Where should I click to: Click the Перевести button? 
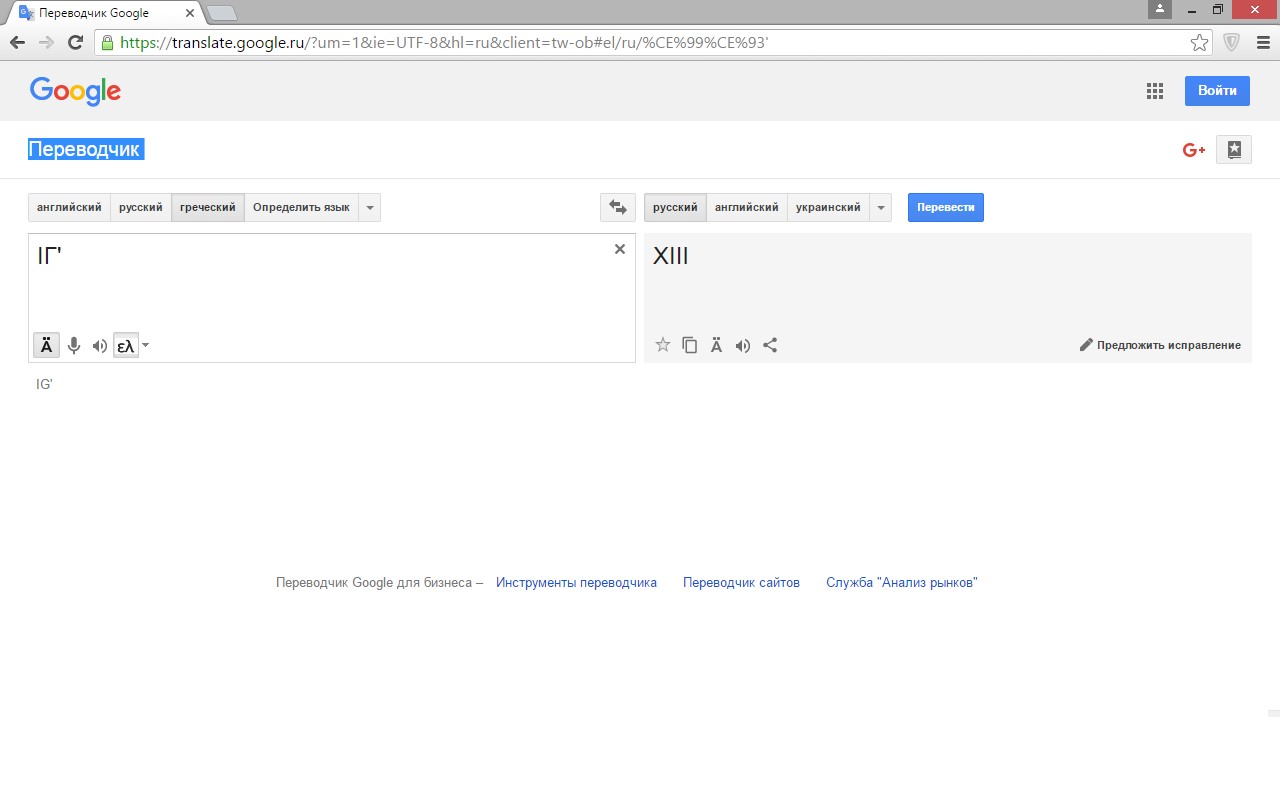tap(946, 208)
